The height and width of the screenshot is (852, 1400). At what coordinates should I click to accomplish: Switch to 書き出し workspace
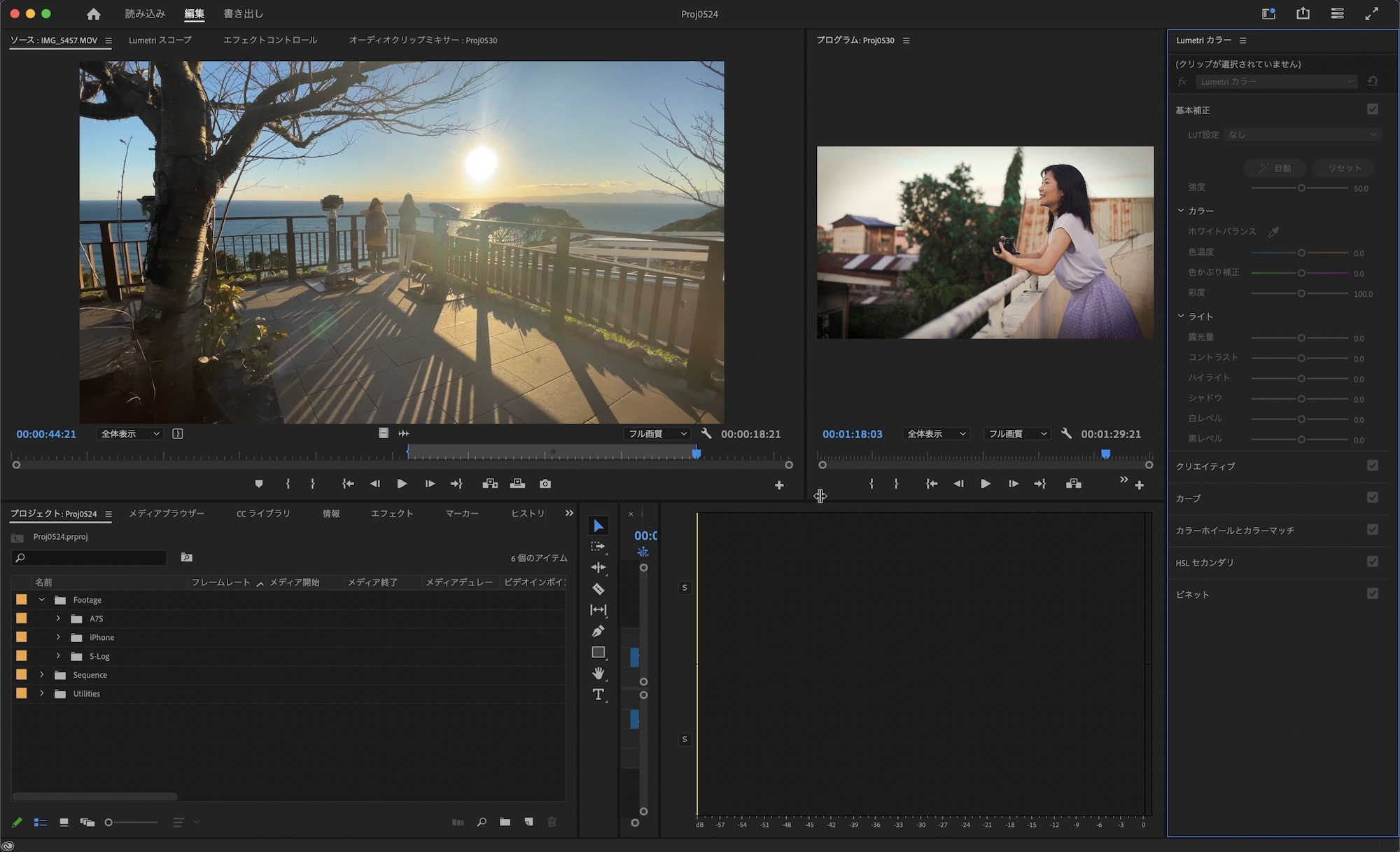pyautogui.click(x=243, y=14)
